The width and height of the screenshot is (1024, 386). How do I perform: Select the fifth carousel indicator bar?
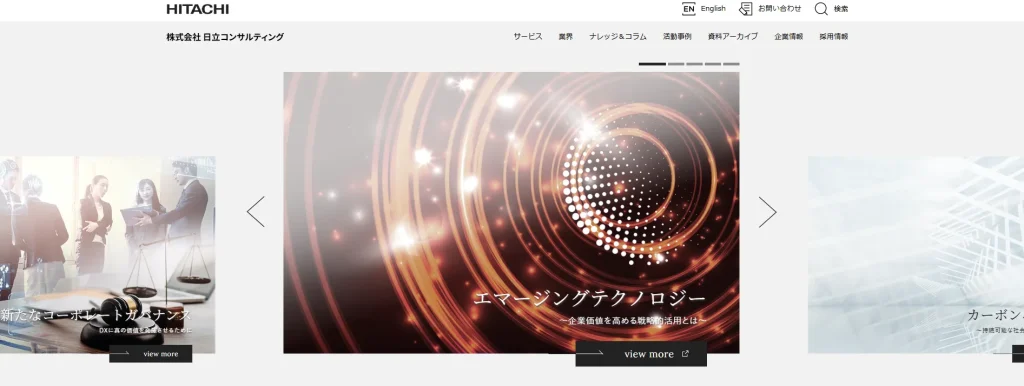coord(731,64)
